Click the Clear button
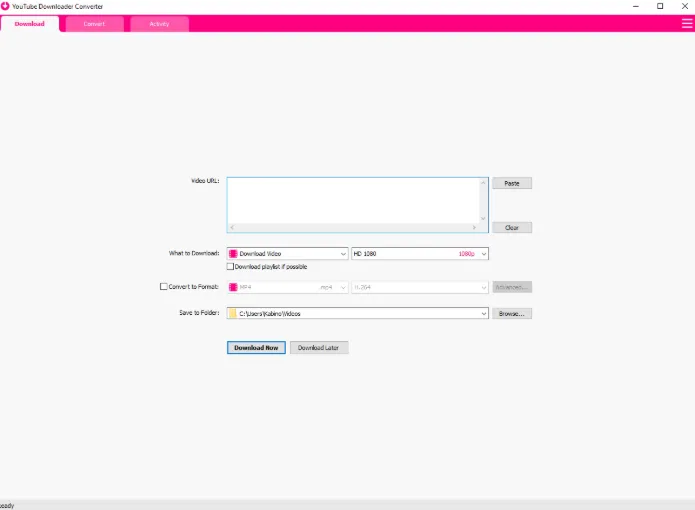 point(512,227)
